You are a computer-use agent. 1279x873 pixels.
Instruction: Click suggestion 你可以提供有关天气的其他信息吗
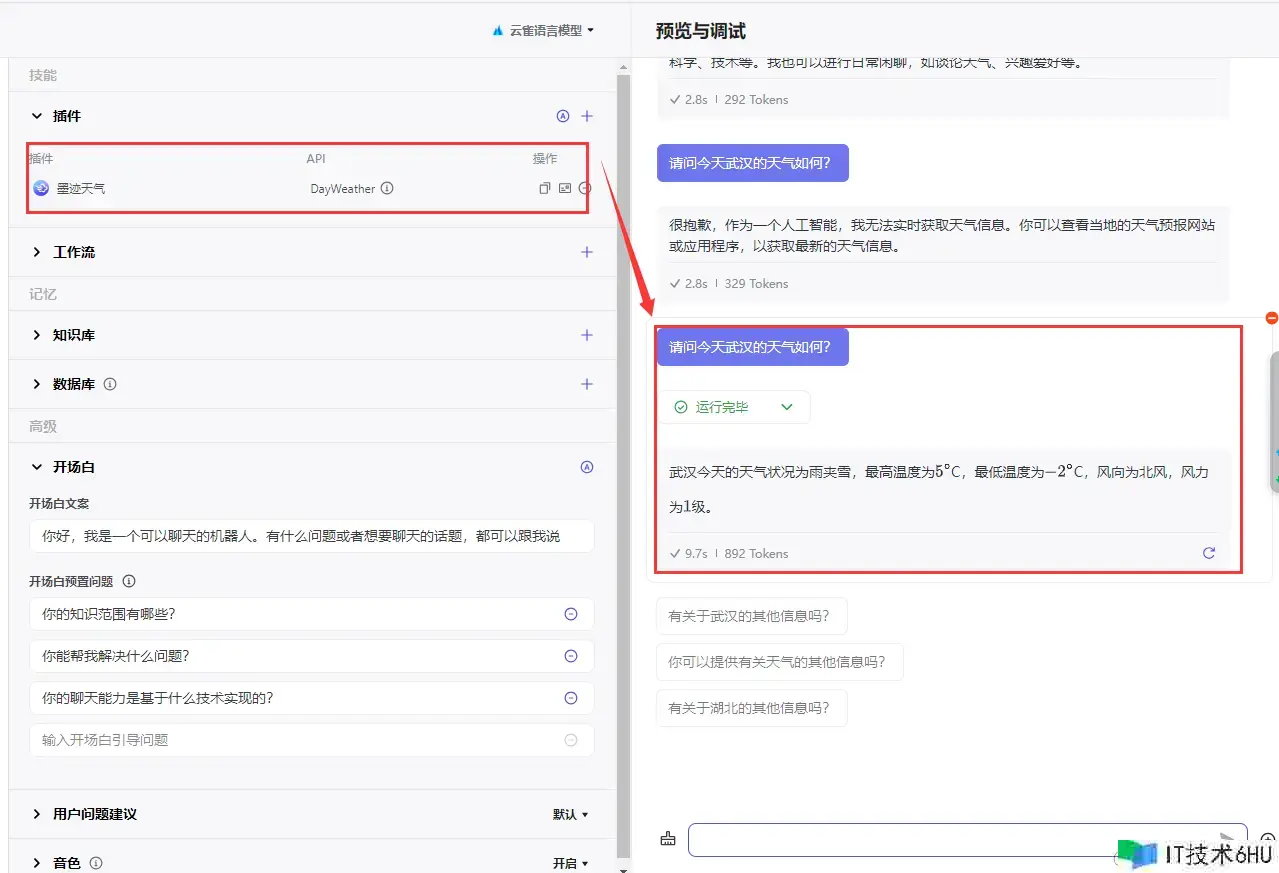coord(778,662)
